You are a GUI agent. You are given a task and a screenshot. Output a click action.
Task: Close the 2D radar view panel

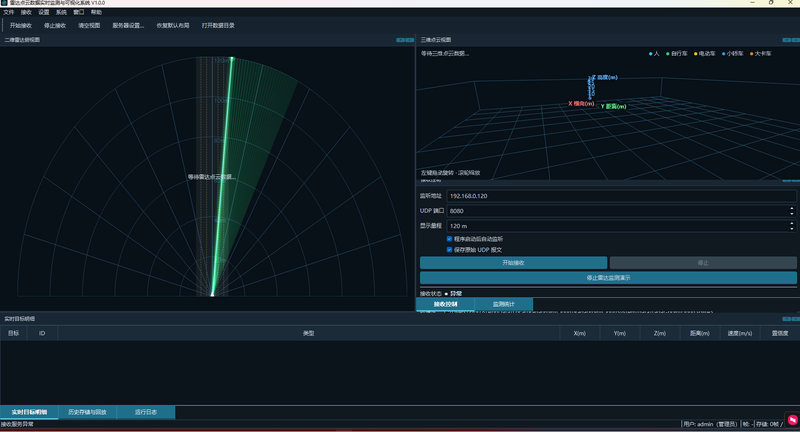(x=410, y=40)
